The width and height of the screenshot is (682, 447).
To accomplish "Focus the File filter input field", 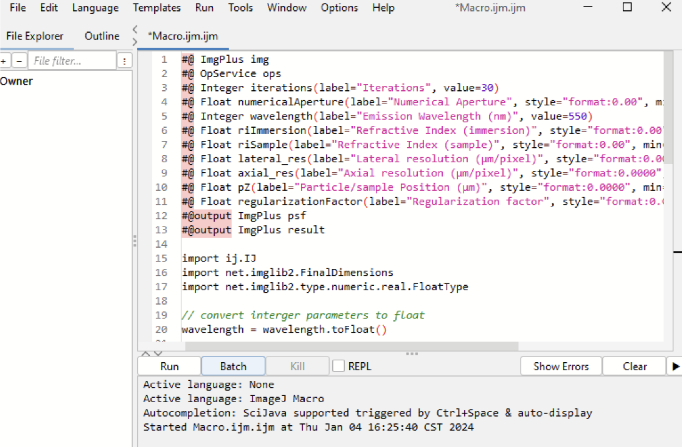I will (x=72, y=61).
